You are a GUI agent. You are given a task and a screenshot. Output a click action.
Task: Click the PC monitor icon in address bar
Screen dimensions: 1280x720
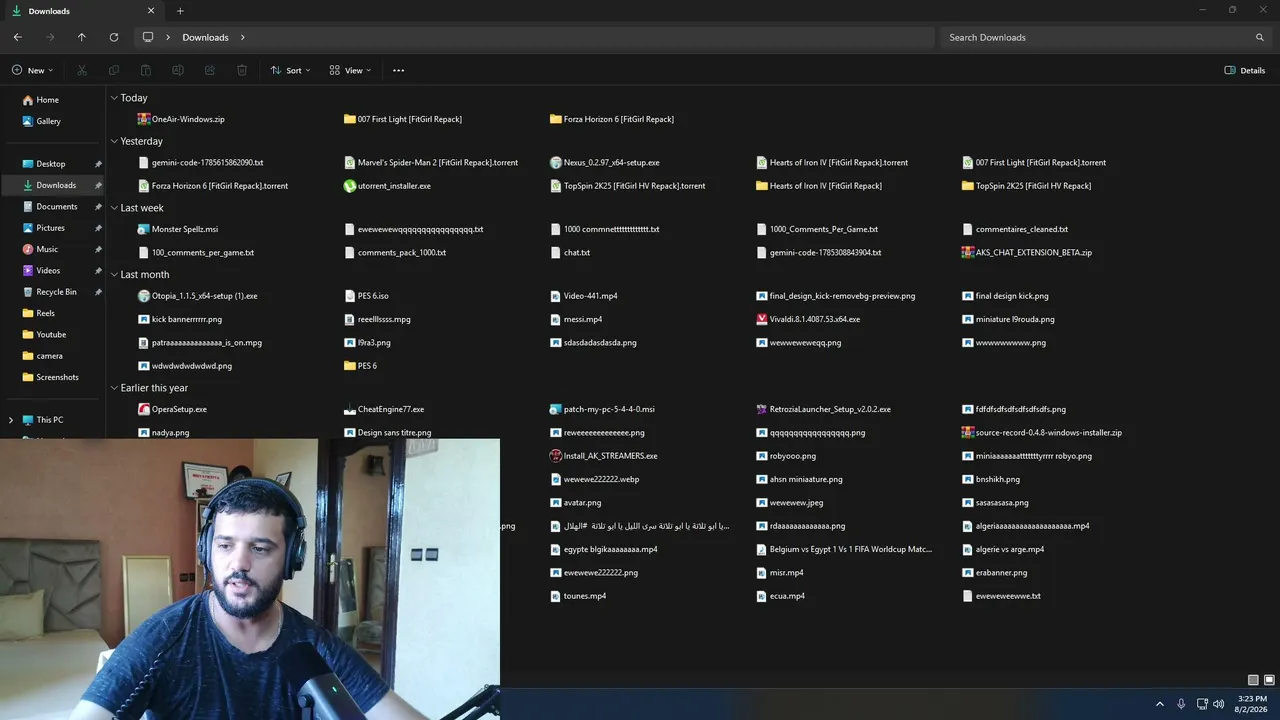[148, 37]
